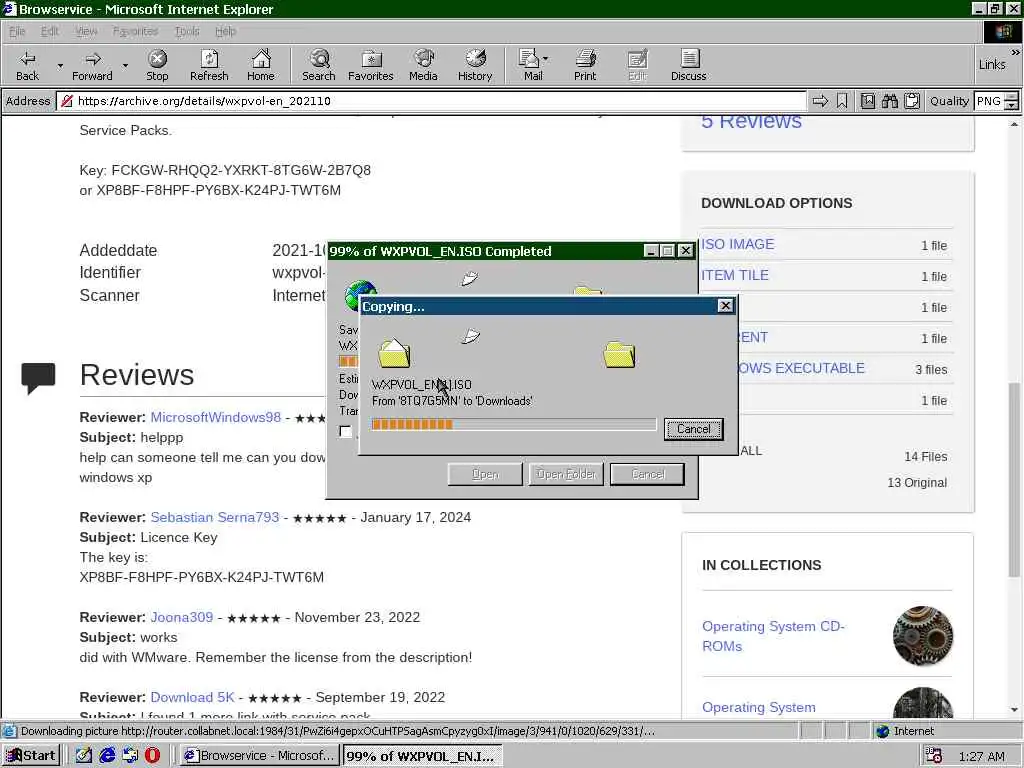Click the page vertical scrollbar thumb
The width and height of the screenshot is (1024, 768).
[x=1015, y=479]
